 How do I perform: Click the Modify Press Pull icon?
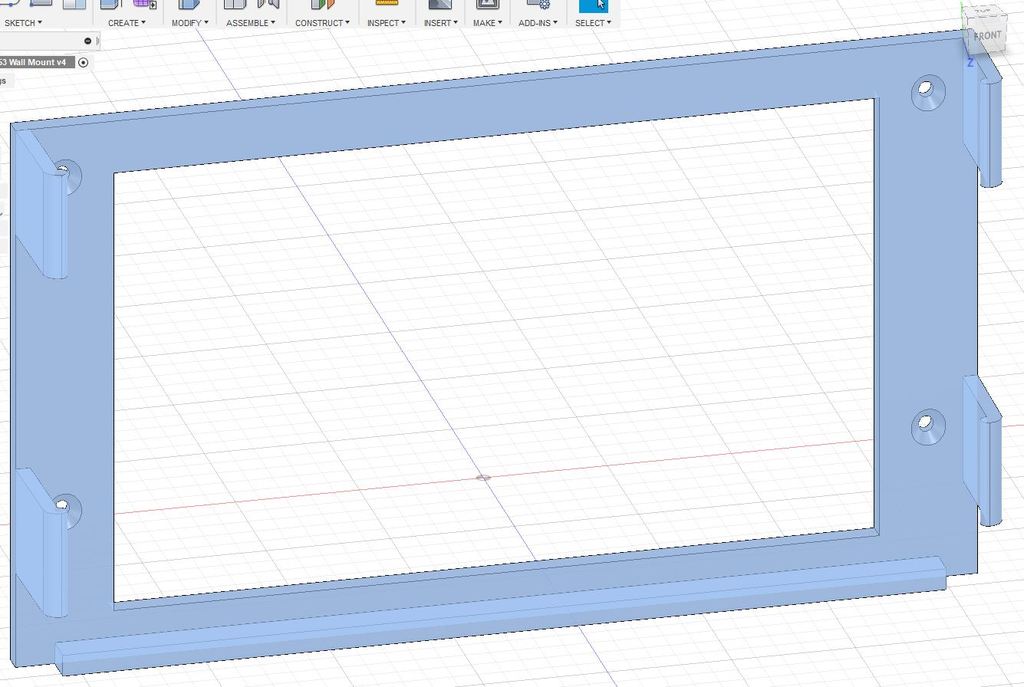[189, 5]
